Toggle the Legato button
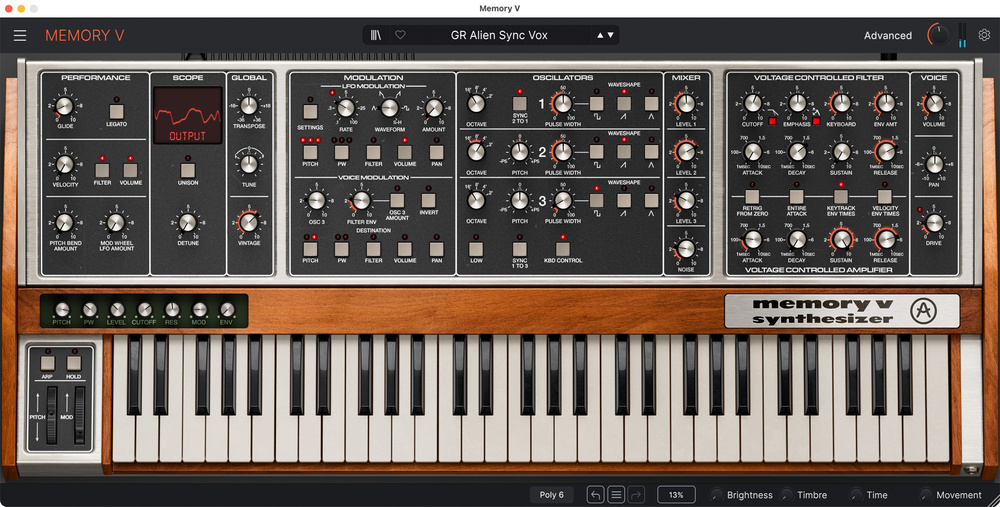The width and height of the screenshot is (1000, 507). [116, 112]
